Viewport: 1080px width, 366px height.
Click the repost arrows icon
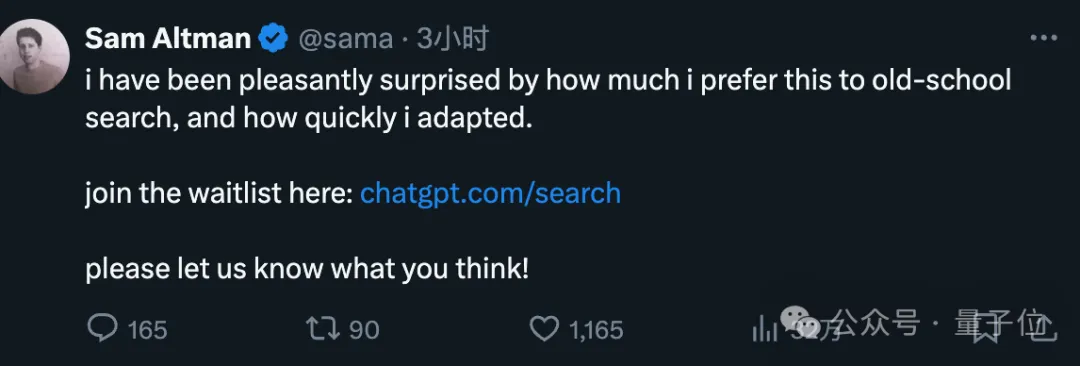[322, 329]
